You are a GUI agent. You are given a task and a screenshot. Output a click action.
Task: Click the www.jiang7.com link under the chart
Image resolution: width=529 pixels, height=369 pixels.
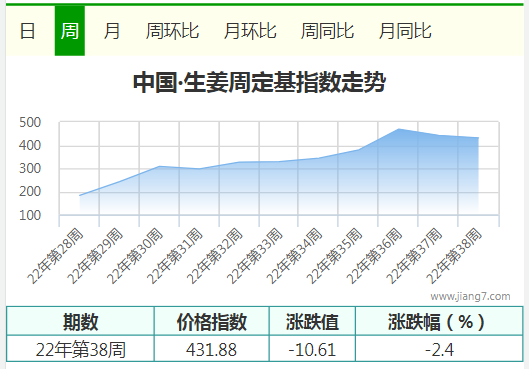coord(470,296)
